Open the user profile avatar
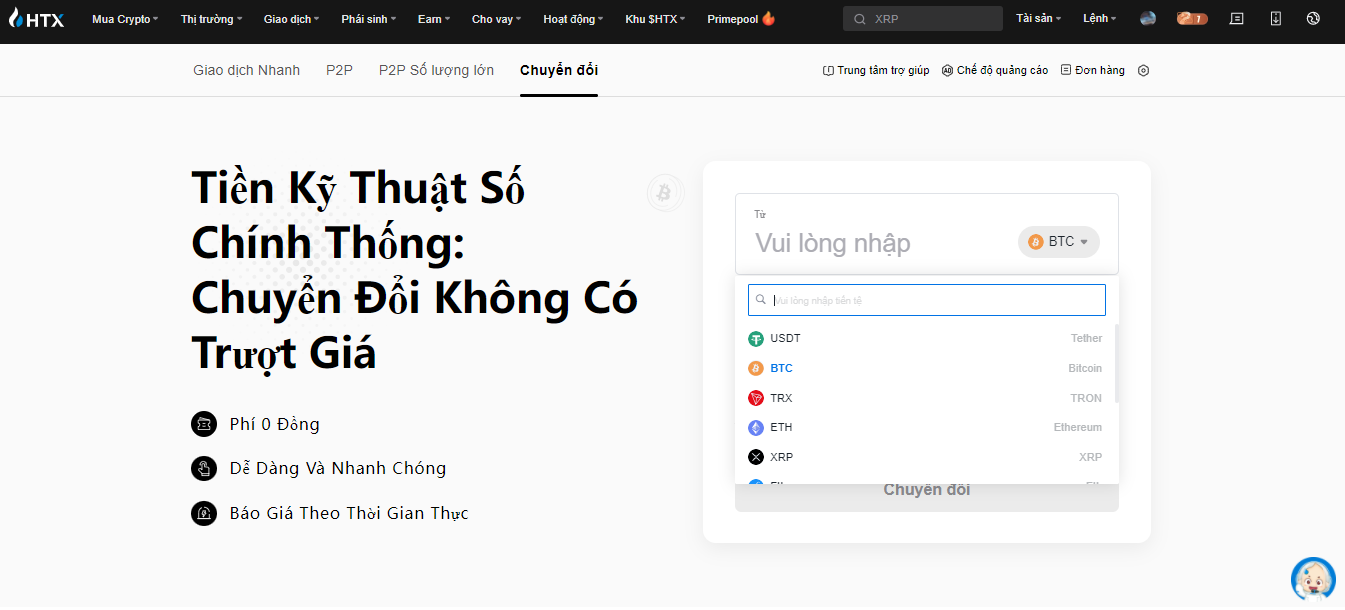This screenshot has width=1345, height=610. (x=1147, y=18)
